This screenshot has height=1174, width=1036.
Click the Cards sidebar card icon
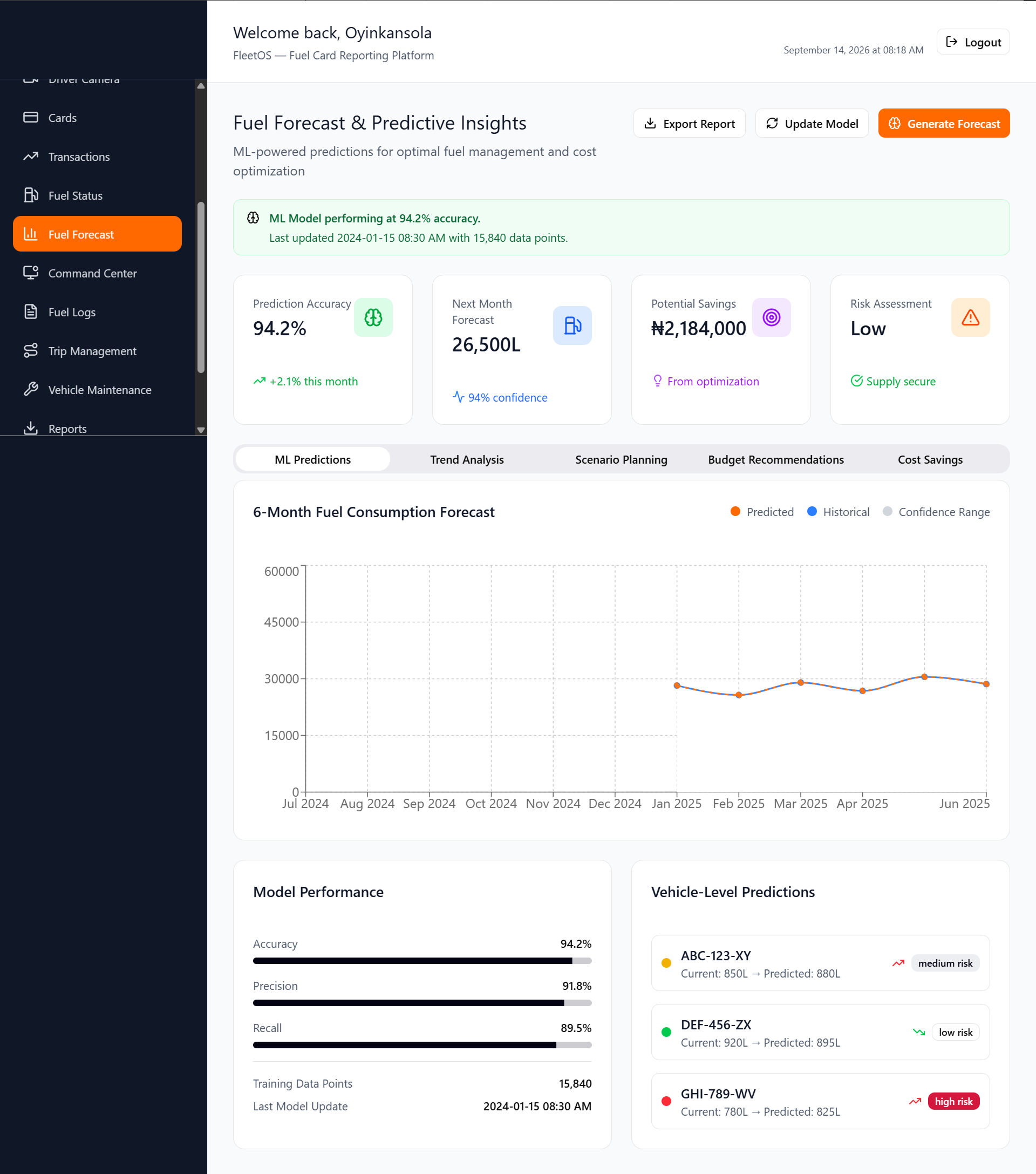(30, 117)
